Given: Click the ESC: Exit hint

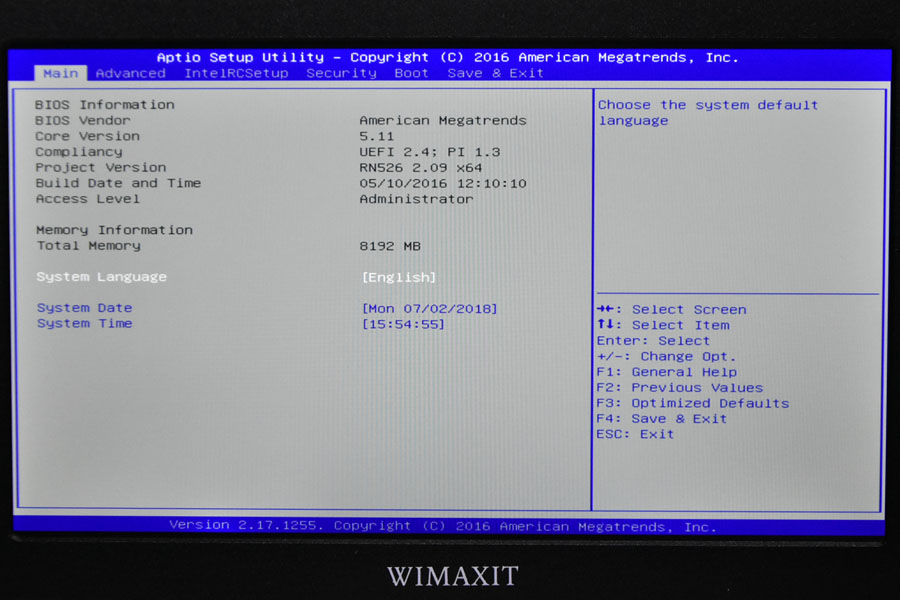Looking at the screenshot, I should click(635, 434).
